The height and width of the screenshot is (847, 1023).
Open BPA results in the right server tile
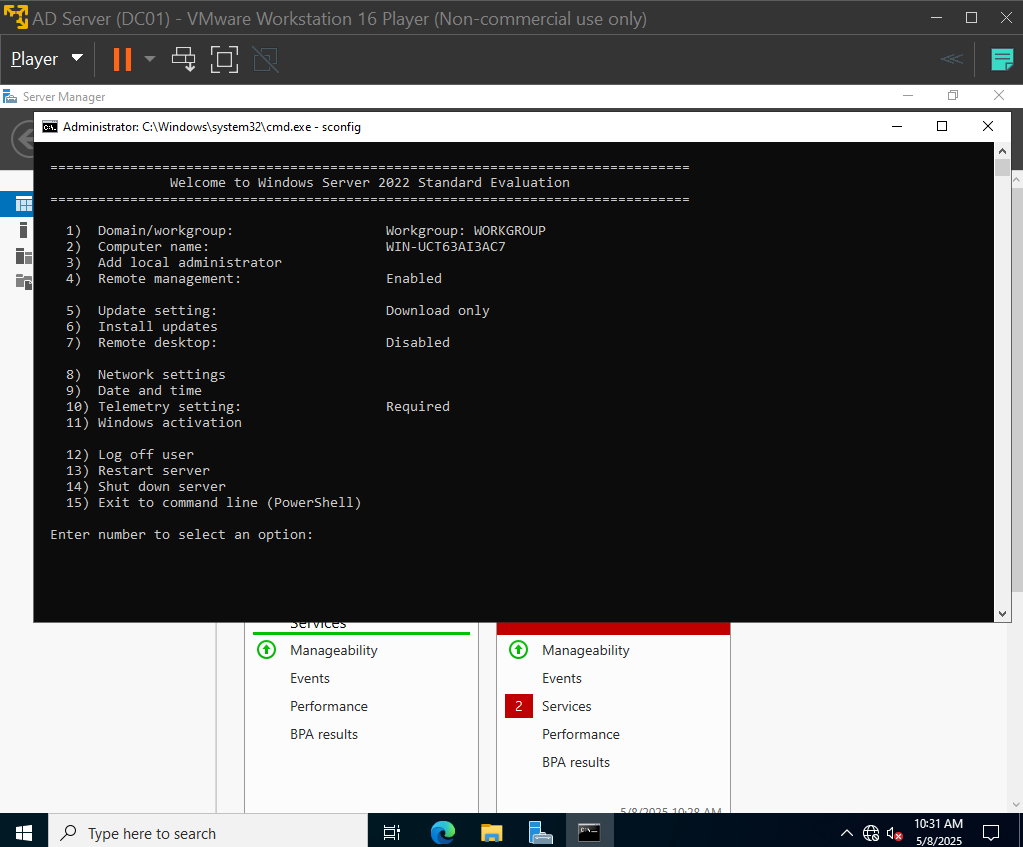[x=575, y=763]
